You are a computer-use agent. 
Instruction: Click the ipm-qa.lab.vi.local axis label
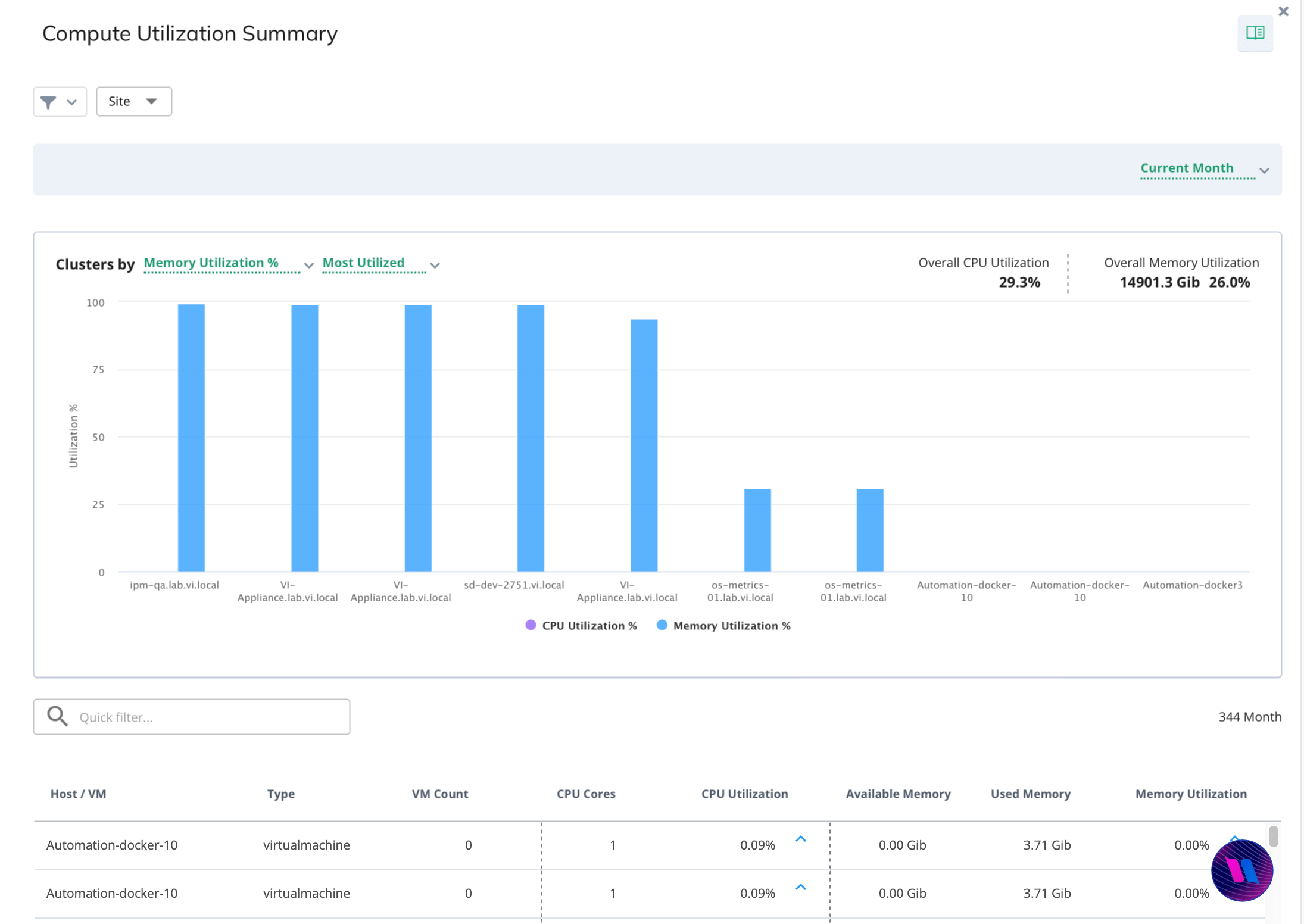click(x=174, y=585)
